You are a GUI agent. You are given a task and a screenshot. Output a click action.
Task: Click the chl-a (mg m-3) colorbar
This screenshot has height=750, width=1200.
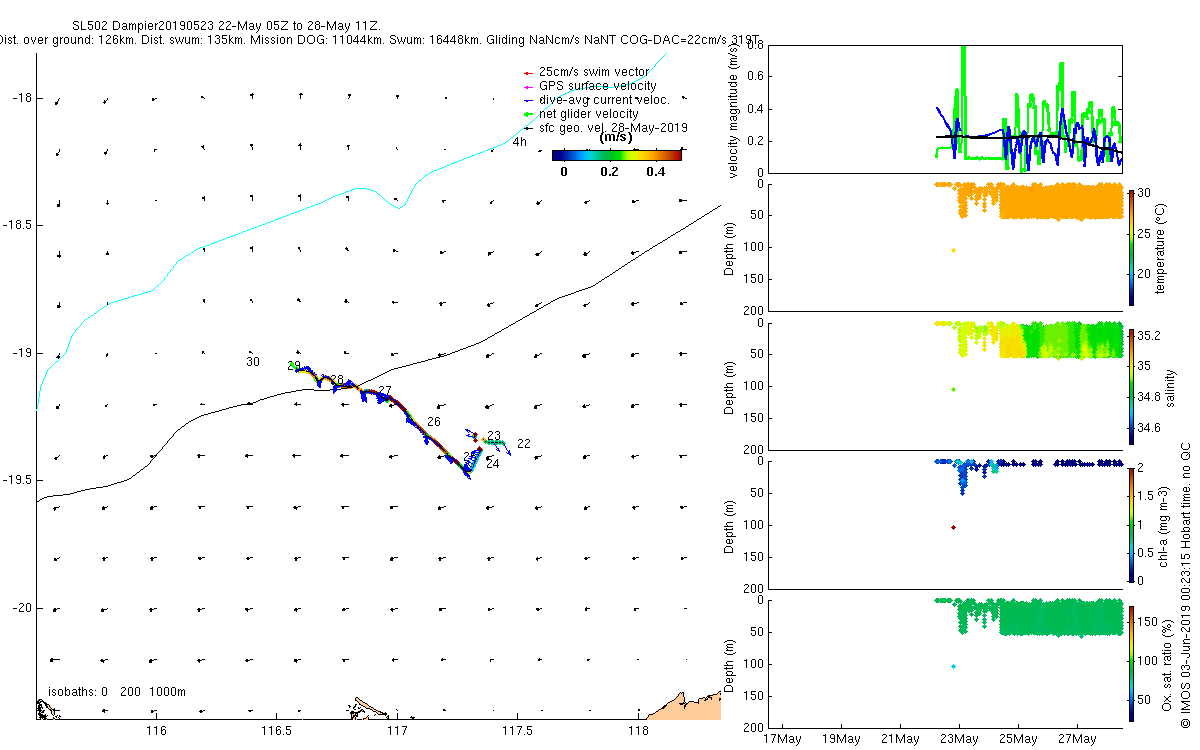coord(1131,524)
